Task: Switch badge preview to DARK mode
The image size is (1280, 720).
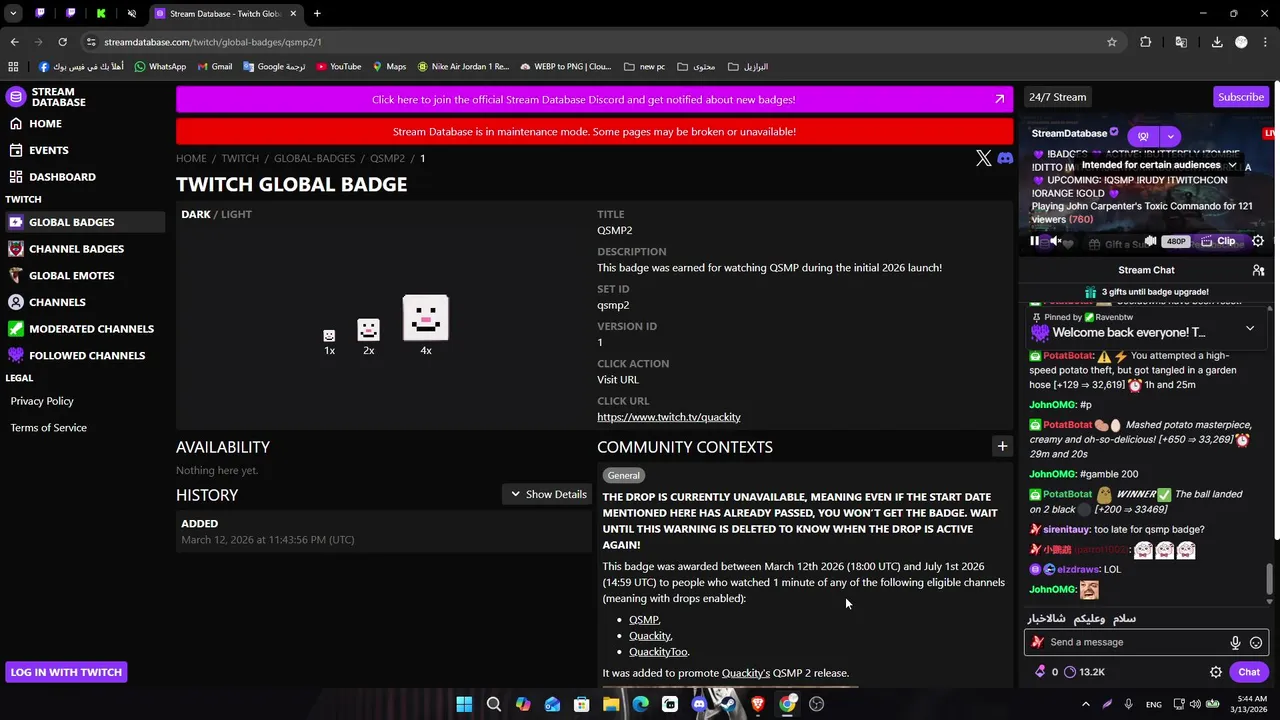Action: pyautogui.click(x=196, y=214)
